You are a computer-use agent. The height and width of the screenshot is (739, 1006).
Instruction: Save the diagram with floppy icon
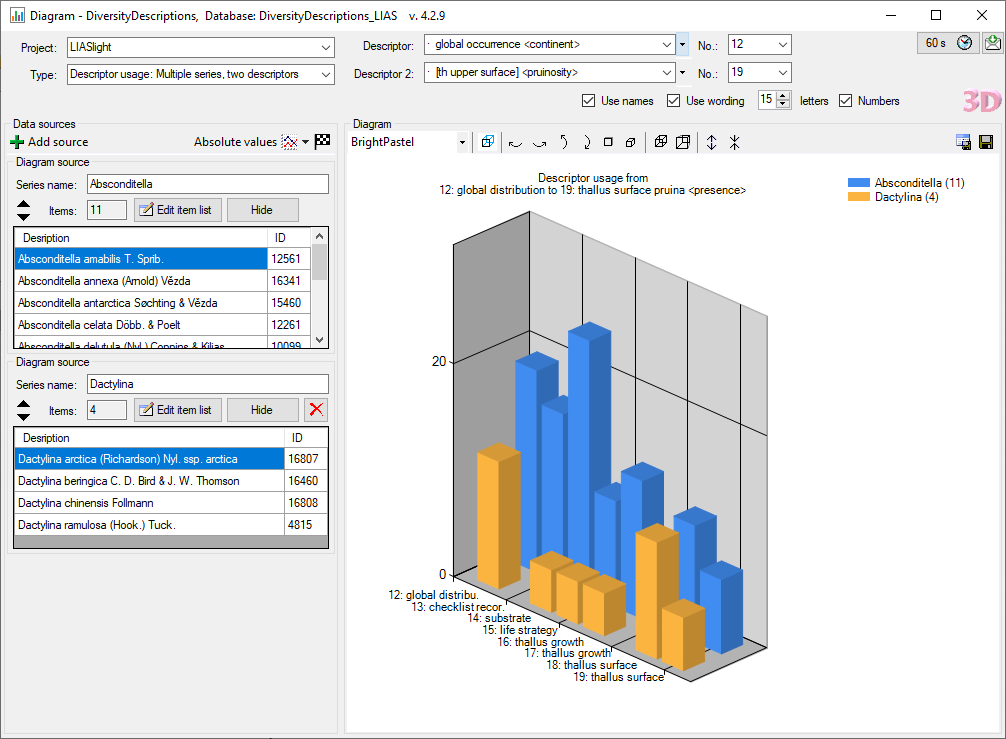986,142
